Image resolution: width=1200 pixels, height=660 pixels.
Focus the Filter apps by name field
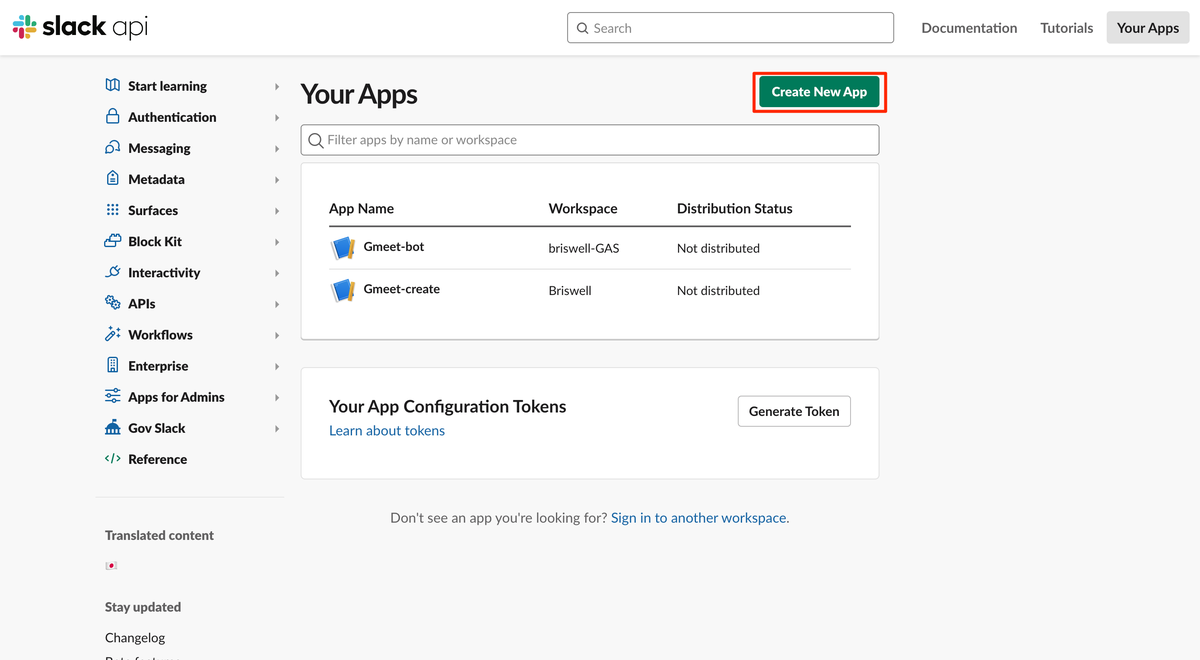590,140
